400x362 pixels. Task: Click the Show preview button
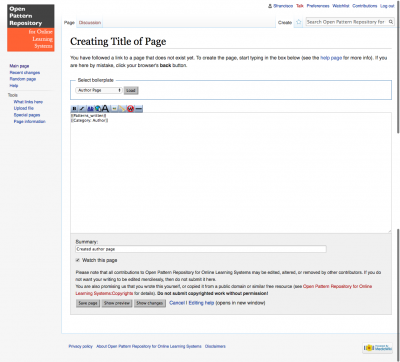click(x=117, y=303)
